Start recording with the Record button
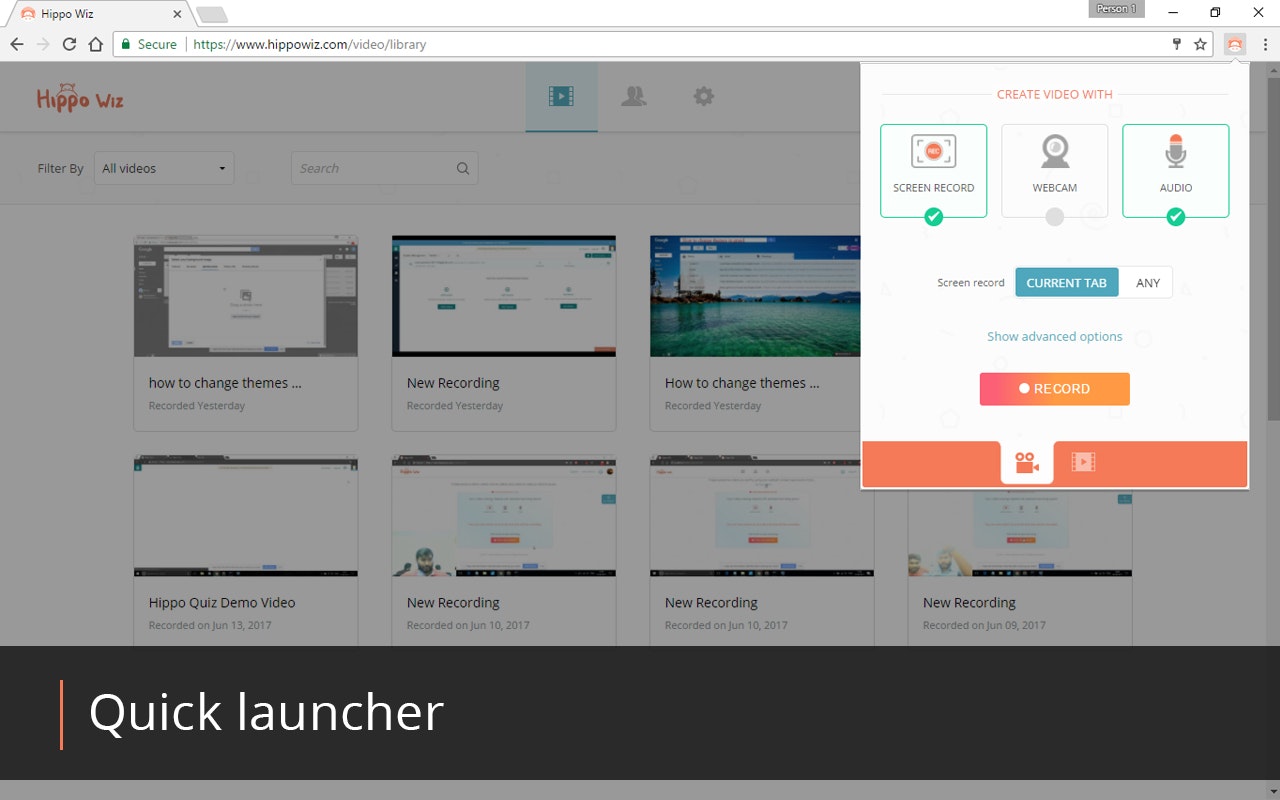 pyautogui.click(x=1054, y=389)
